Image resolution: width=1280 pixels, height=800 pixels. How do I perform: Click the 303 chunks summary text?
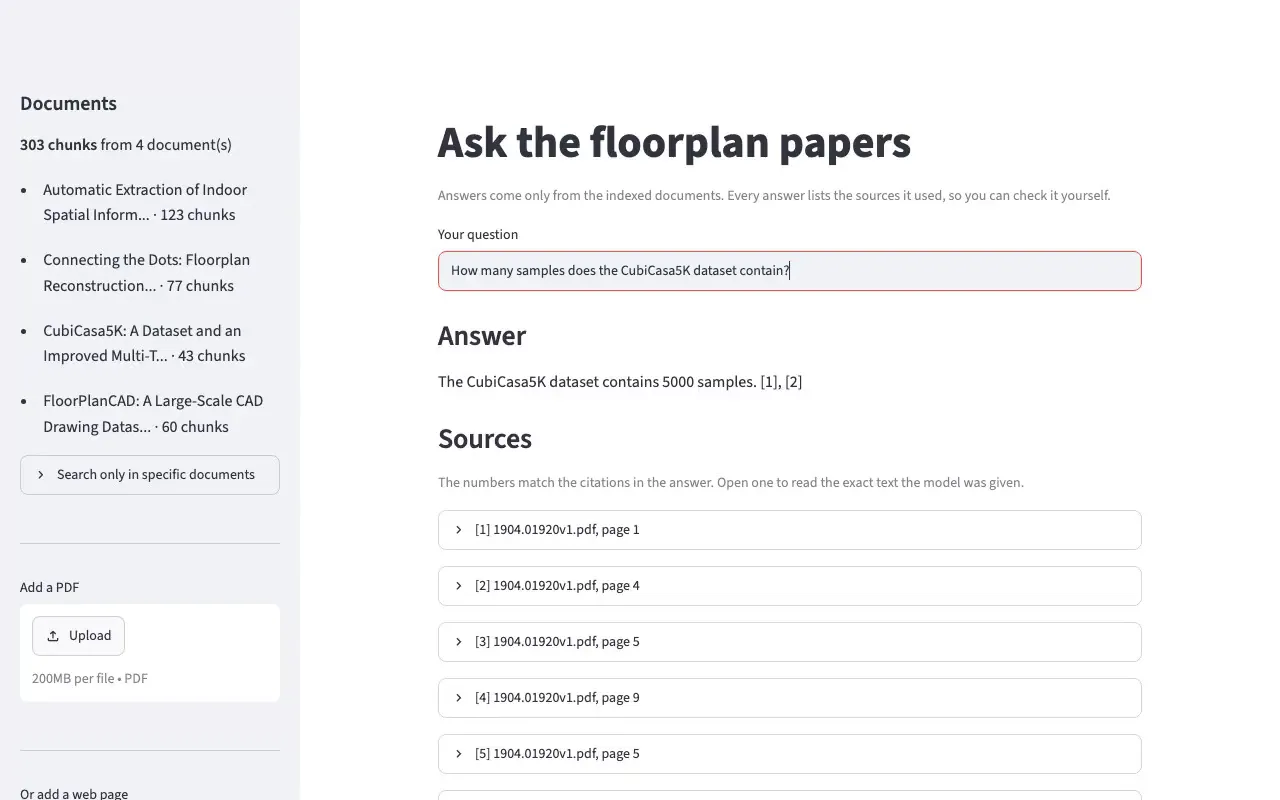click(126, 145)
